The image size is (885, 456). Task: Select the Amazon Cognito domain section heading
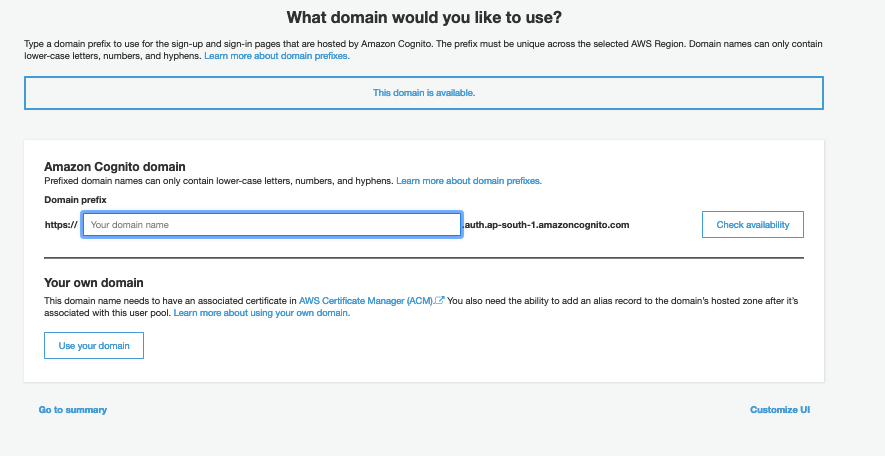click(x=115, y=166)
